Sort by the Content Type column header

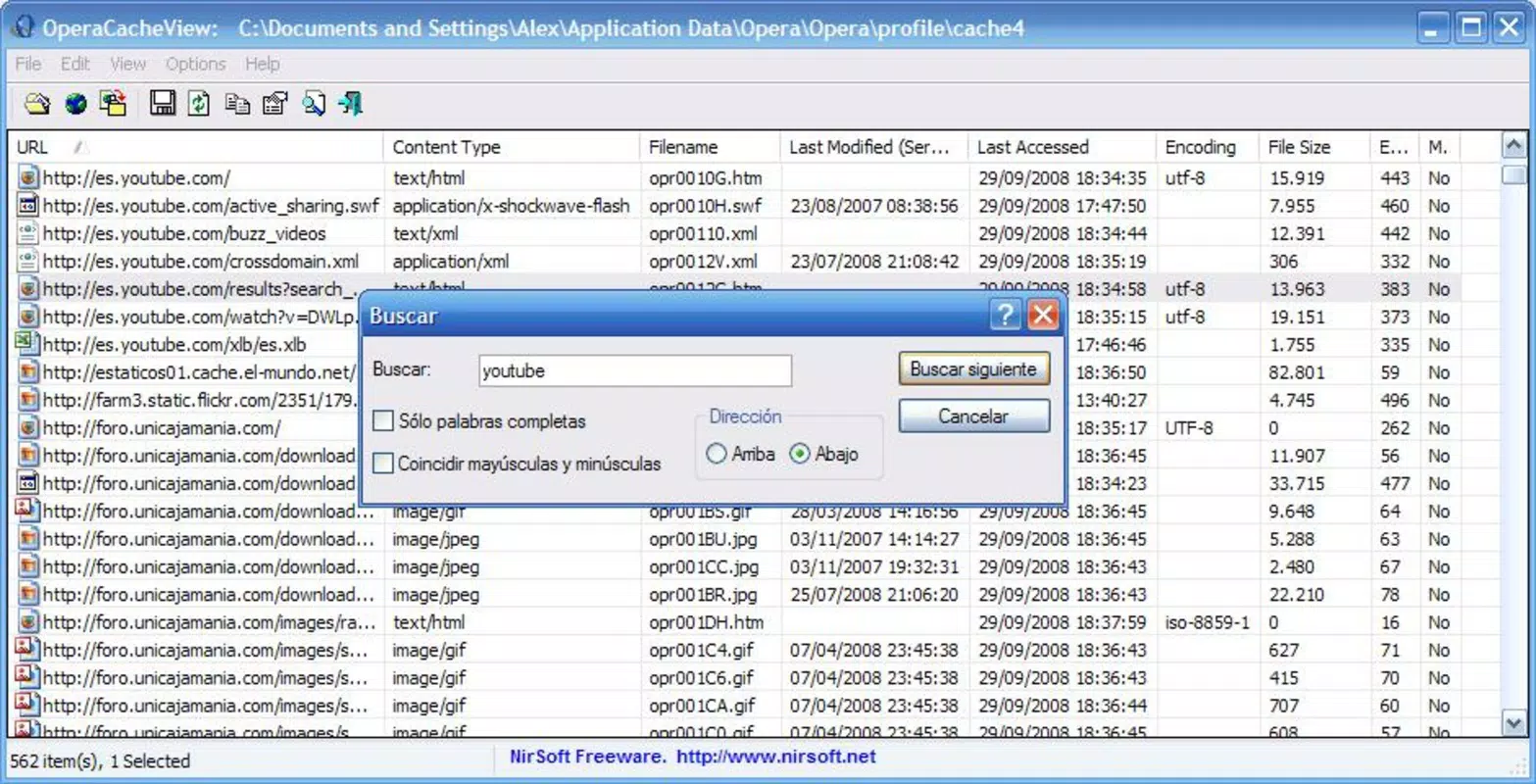pos(511,147)
